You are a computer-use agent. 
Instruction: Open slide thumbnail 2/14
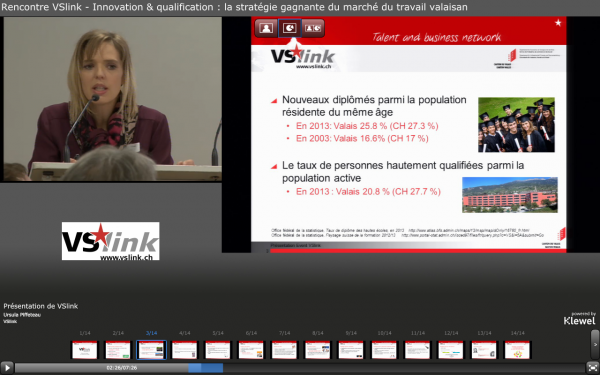point(118,350)
